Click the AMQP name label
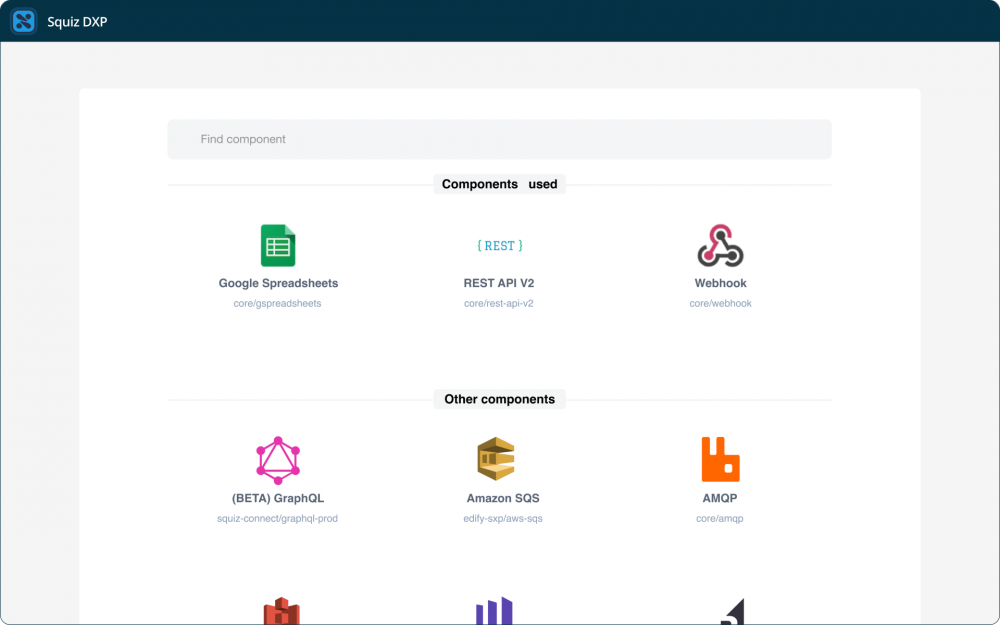The height and width of the screenshot is (625, 1000). 720,498
